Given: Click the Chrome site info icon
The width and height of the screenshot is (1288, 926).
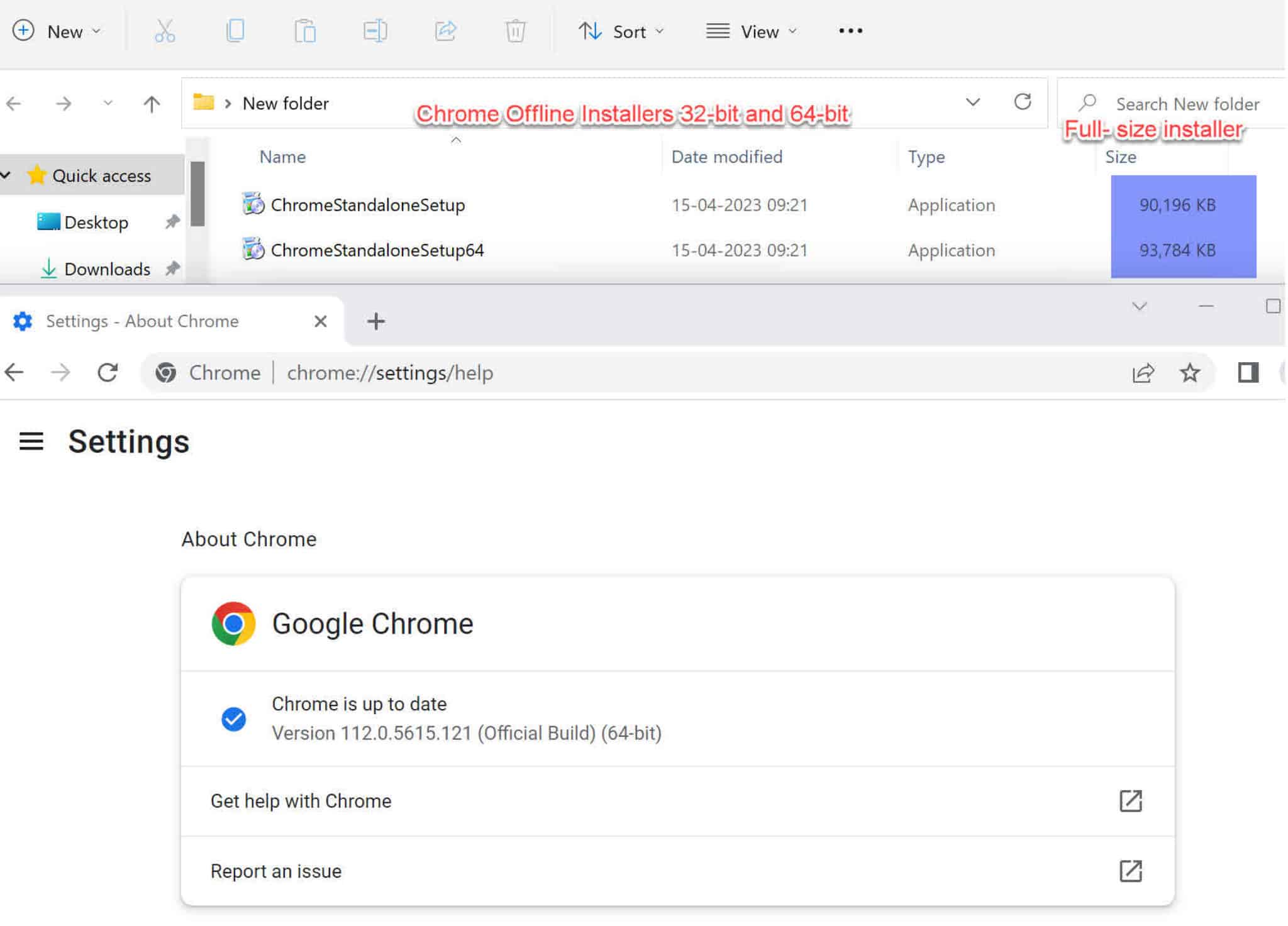Looking at the screenshot, I should coord(165,373).
